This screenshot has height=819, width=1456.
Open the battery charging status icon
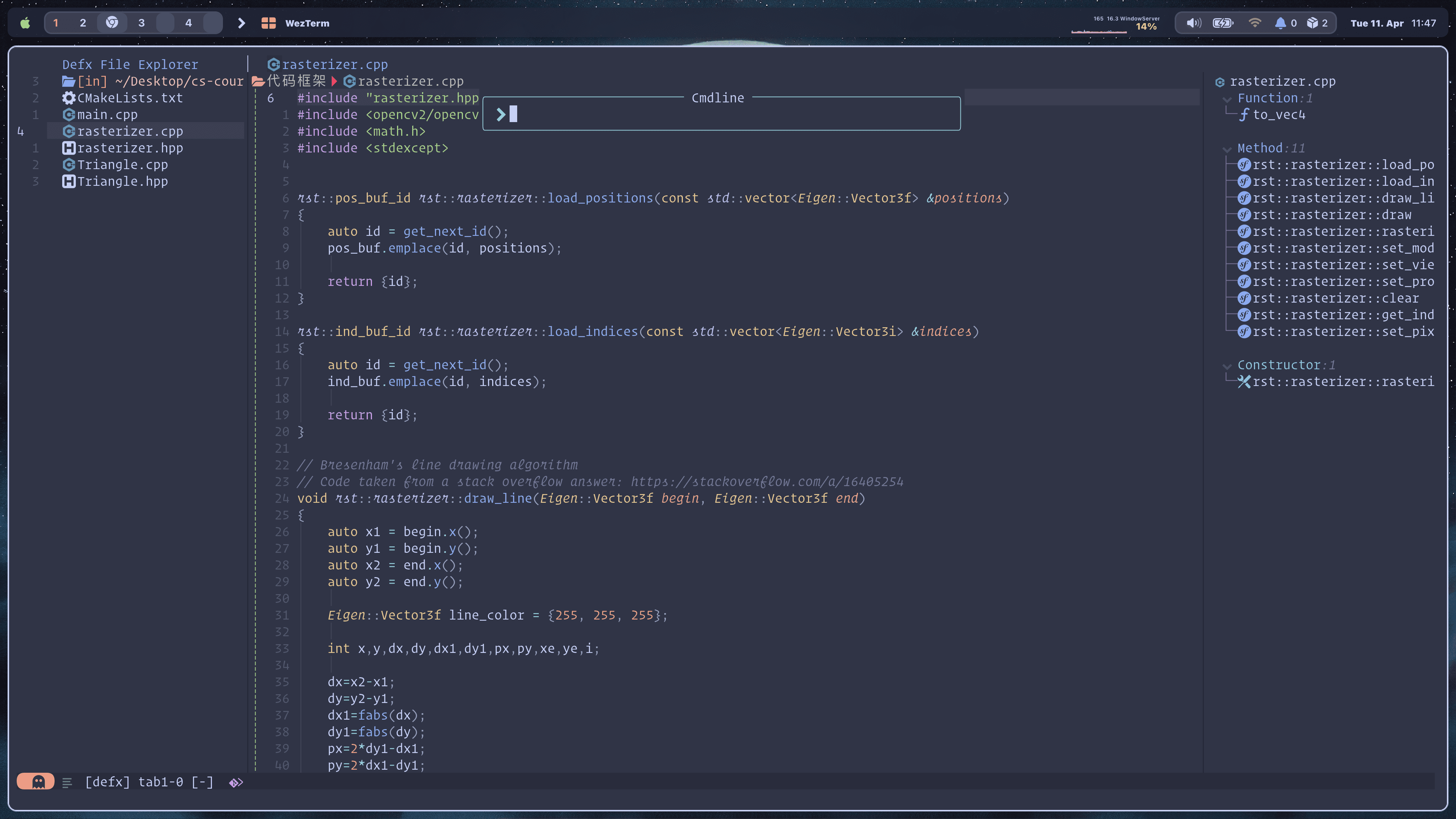coord(1222,23)
